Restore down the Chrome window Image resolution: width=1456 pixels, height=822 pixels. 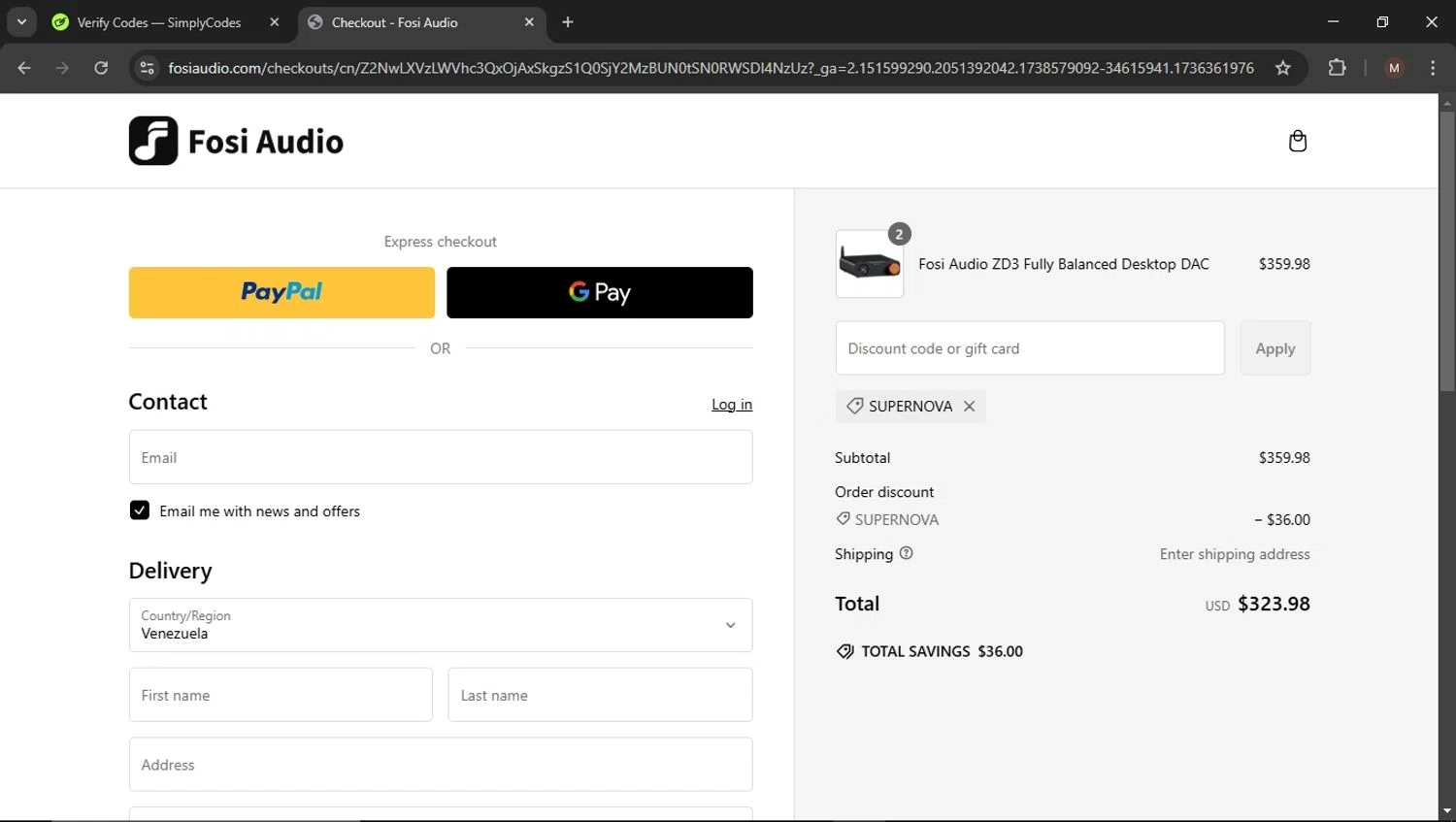1382,21
